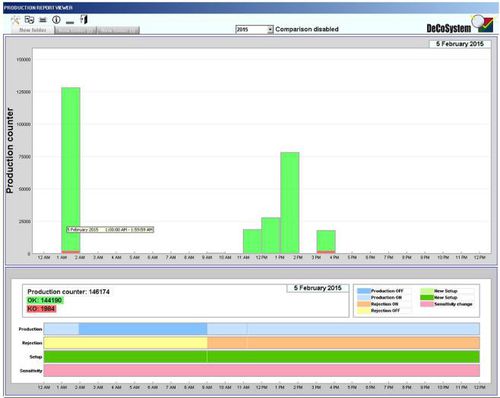
Task: Click the dark green New Setup legend swatch
Action: click(427, 297)
